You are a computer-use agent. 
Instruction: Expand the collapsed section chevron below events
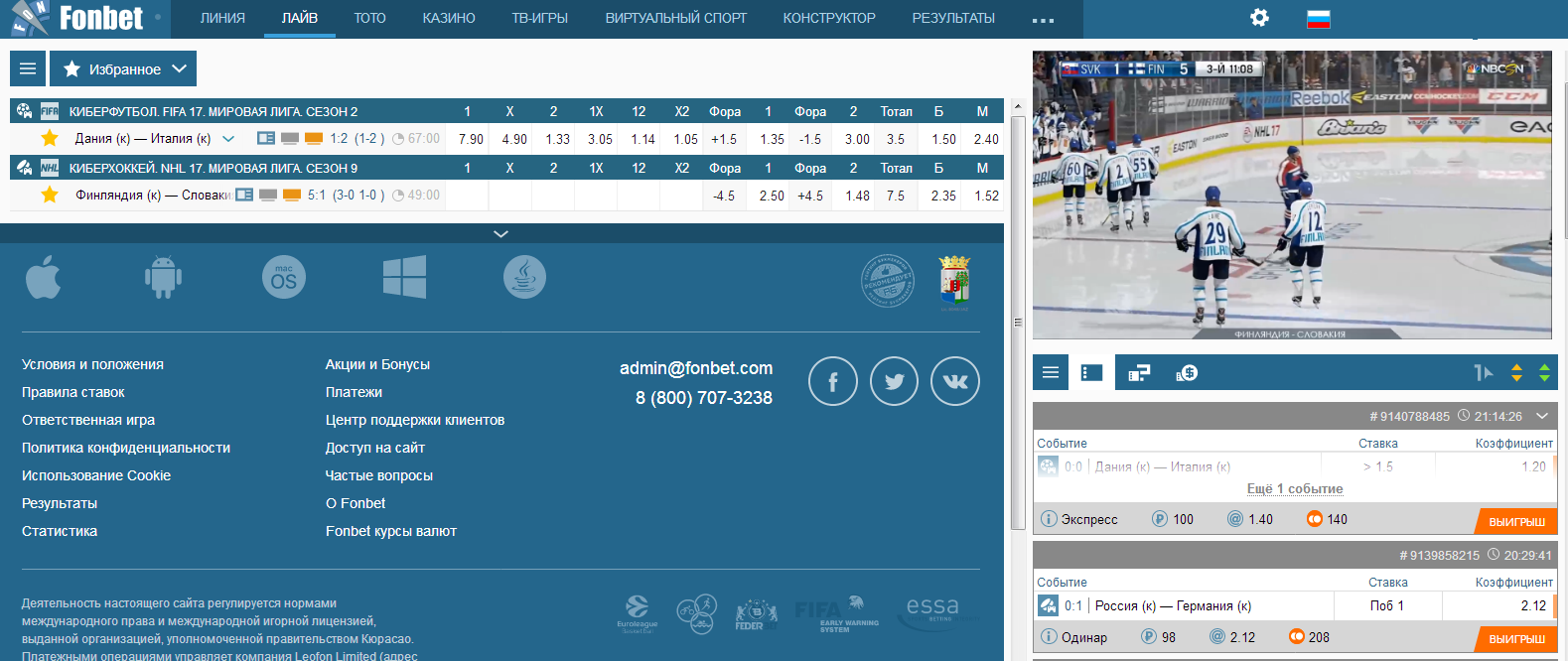tap(501, 234)
